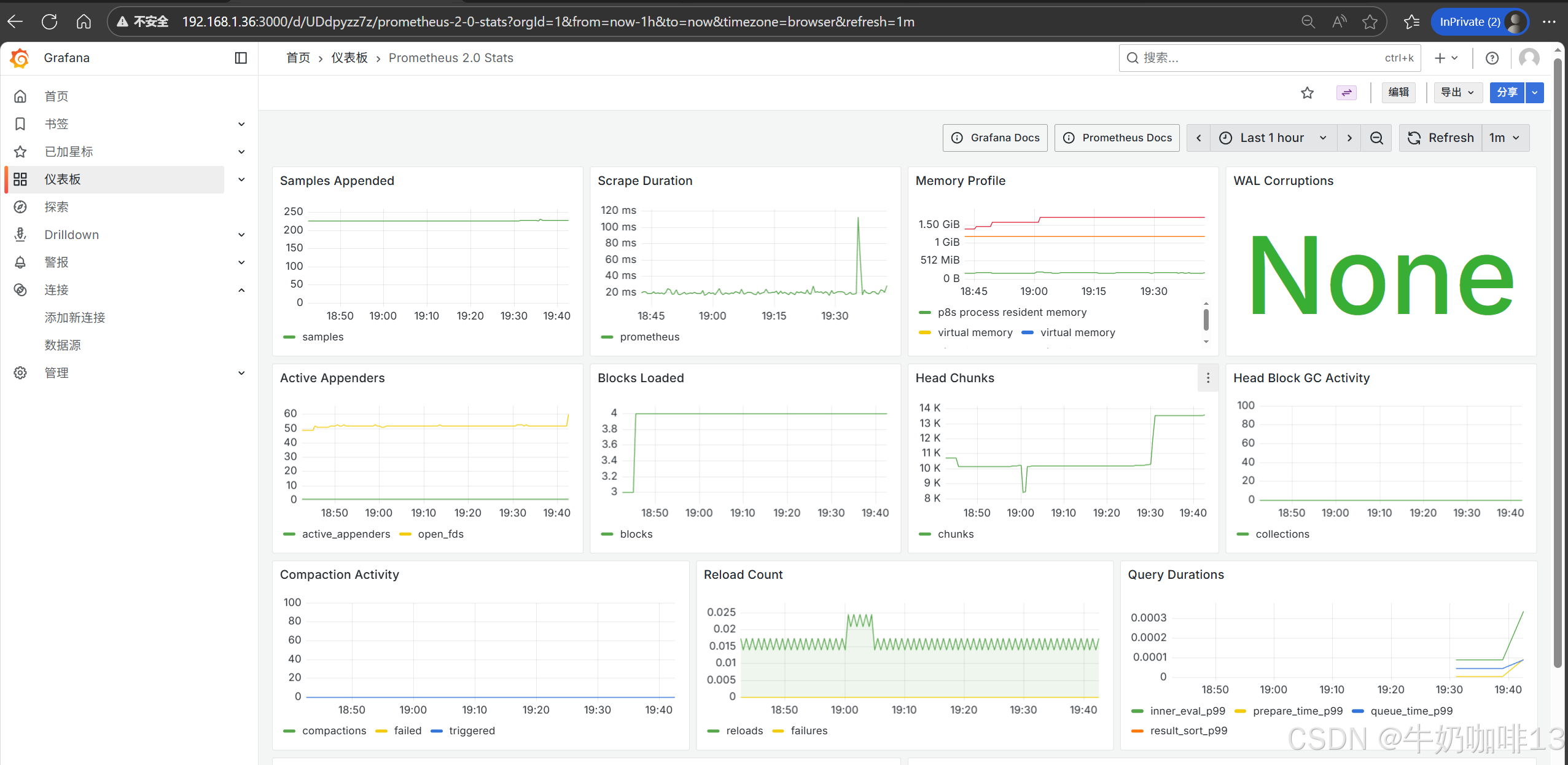1568x765 pixels.
Task: Click the Grafana logo icon
Action: (20, 58)
